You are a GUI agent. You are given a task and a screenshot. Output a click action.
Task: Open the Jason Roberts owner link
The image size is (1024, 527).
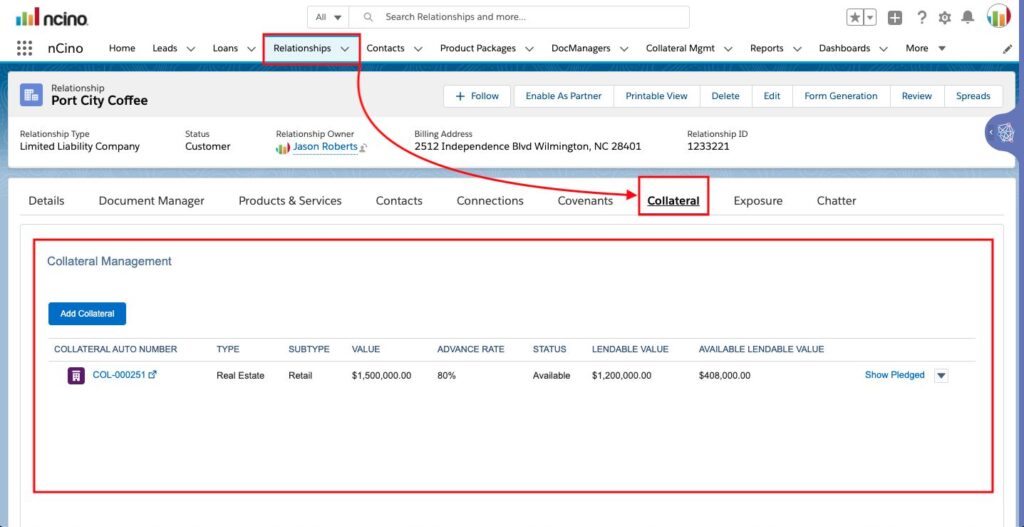pos(325,147)
